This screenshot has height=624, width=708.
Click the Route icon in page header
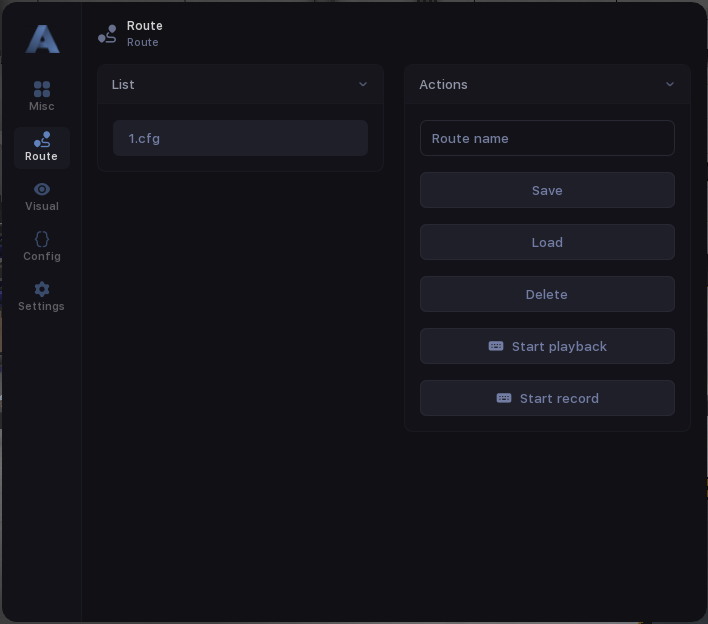(107, 35)
